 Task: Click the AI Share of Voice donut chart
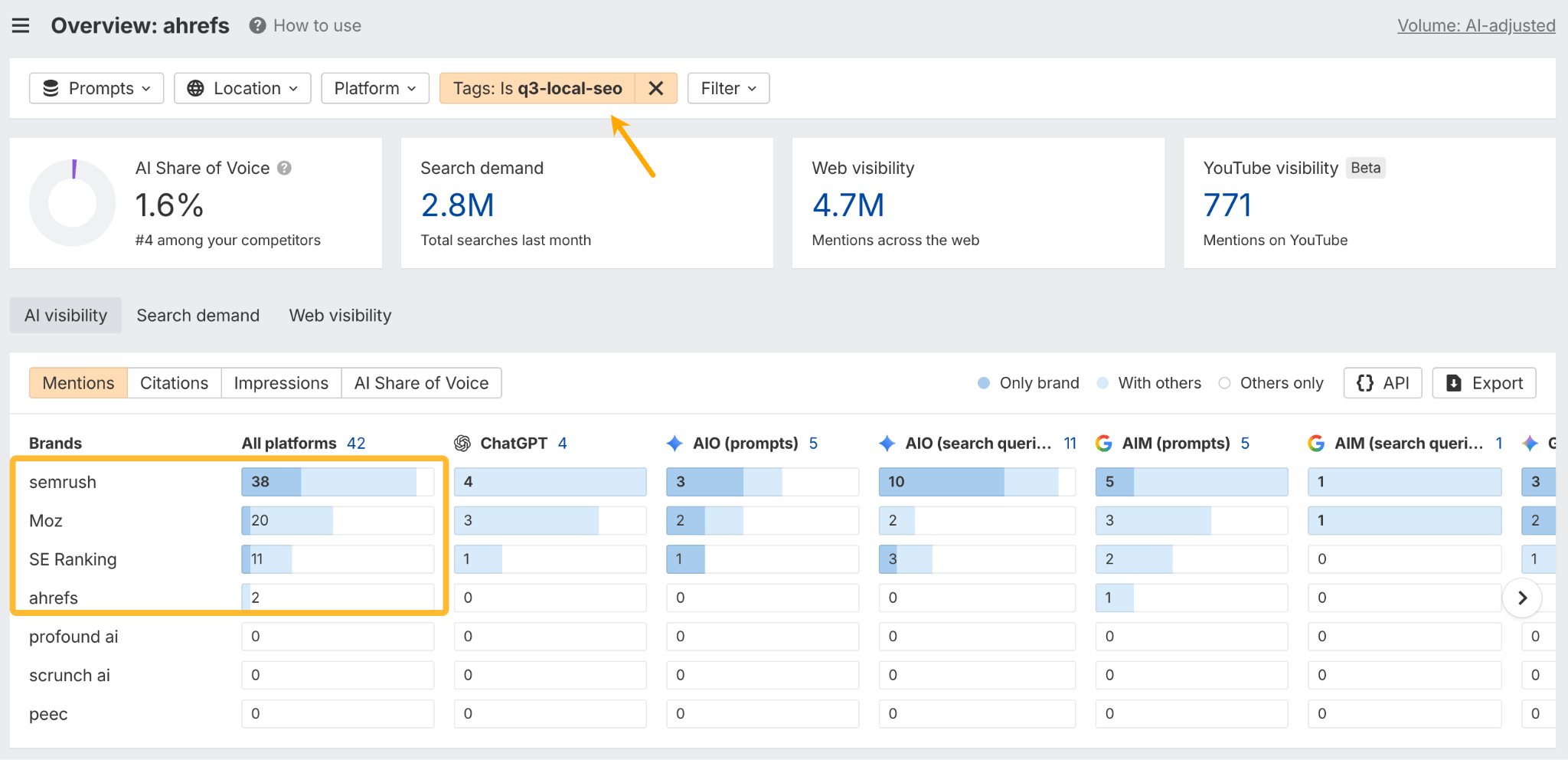(73, 203)
